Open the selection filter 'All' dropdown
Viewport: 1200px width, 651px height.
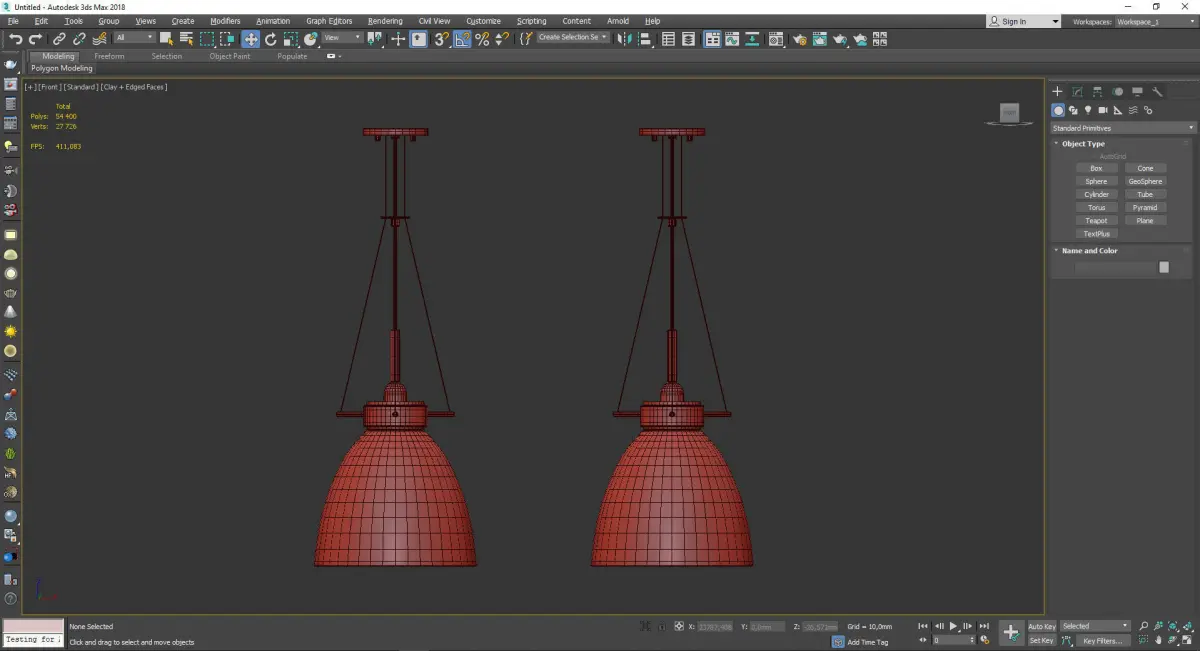click(x=134, y=38)
